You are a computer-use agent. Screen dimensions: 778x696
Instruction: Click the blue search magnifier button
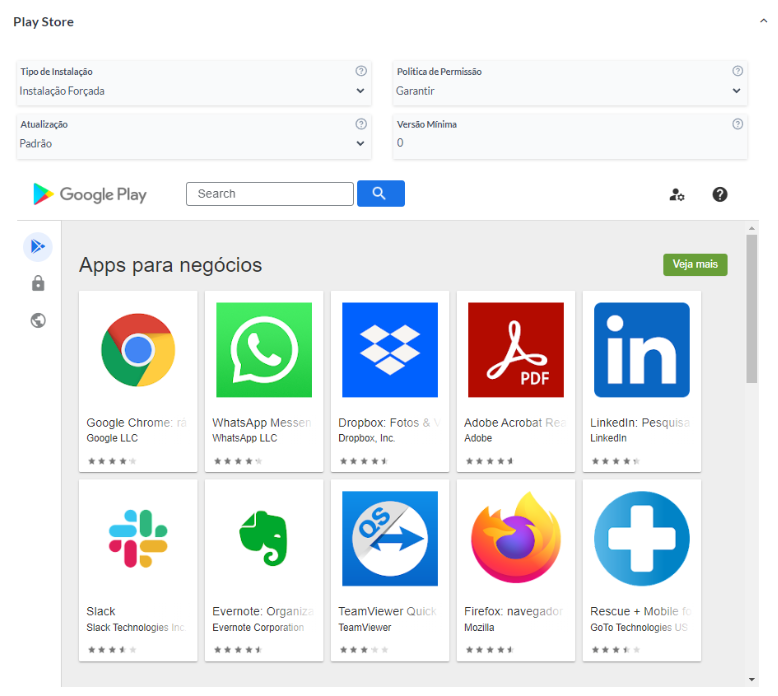point(381,193)
